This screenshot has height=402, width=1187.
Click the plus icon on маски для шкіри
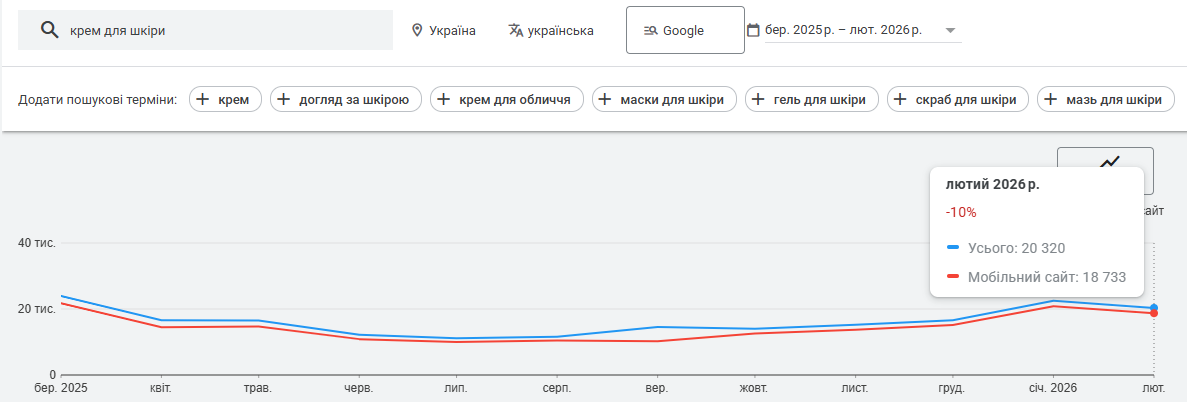[x=605, y=99]
